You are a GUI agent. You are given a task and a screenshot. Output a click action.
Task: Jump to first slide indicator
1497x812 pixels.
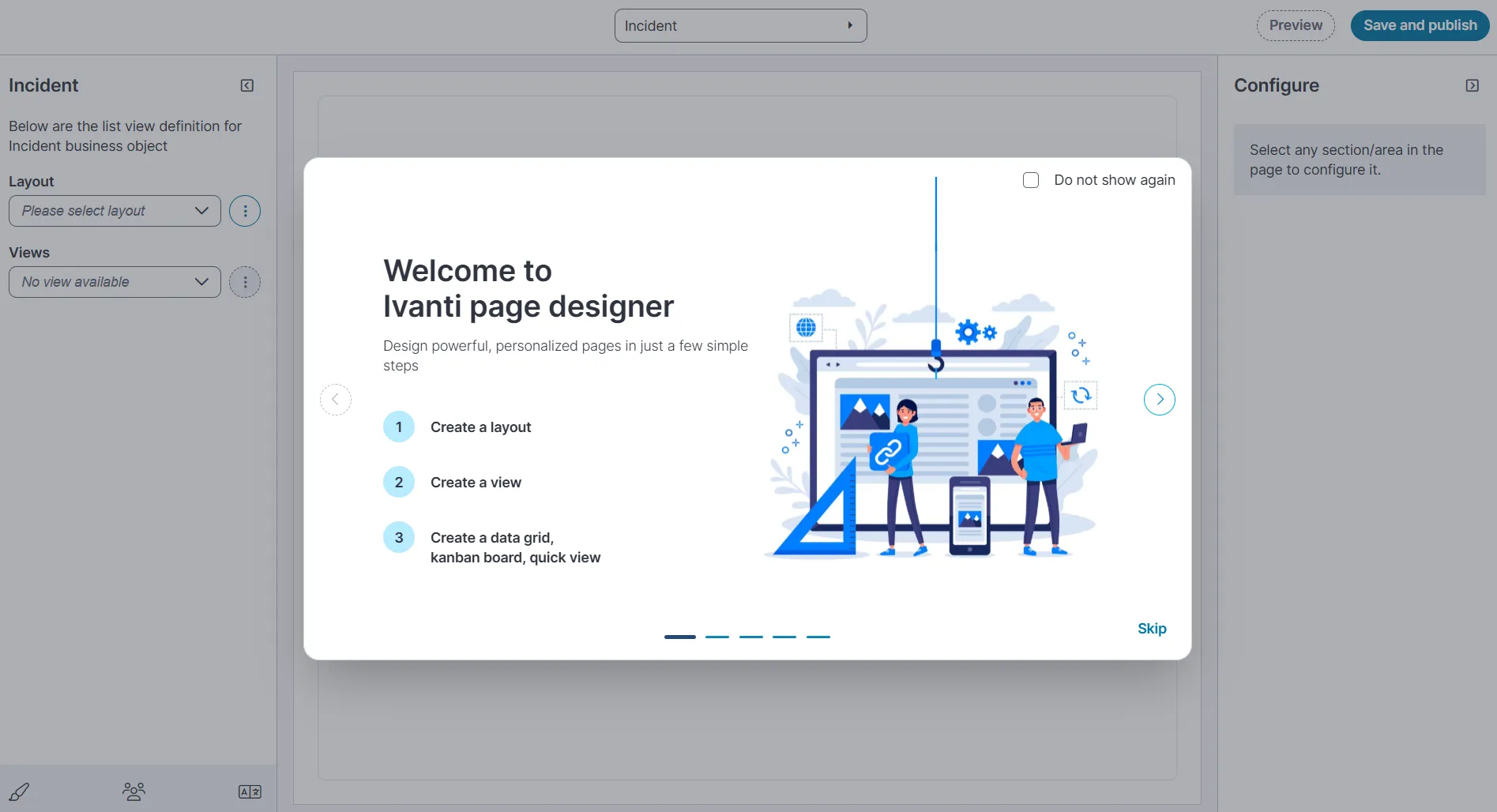679,637
